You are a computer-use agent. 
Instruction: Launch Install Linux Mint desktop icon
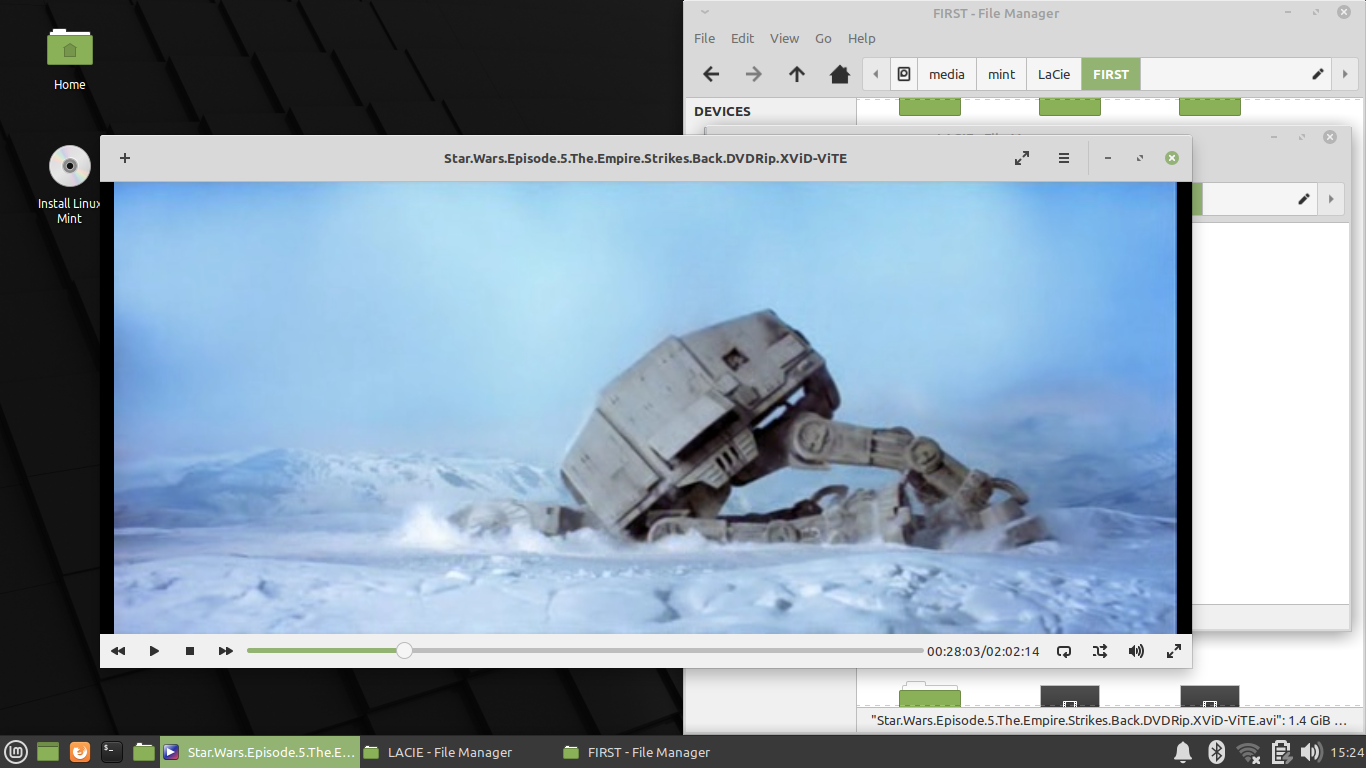point(70,184)
